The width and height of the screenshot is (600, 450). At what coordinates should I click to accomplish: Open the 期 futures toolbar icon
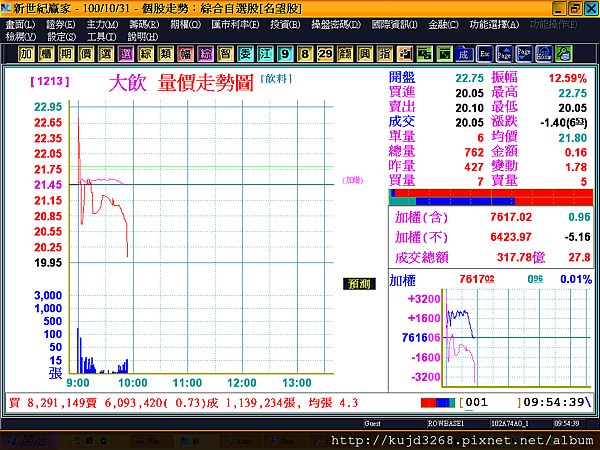tap(66, 54)
